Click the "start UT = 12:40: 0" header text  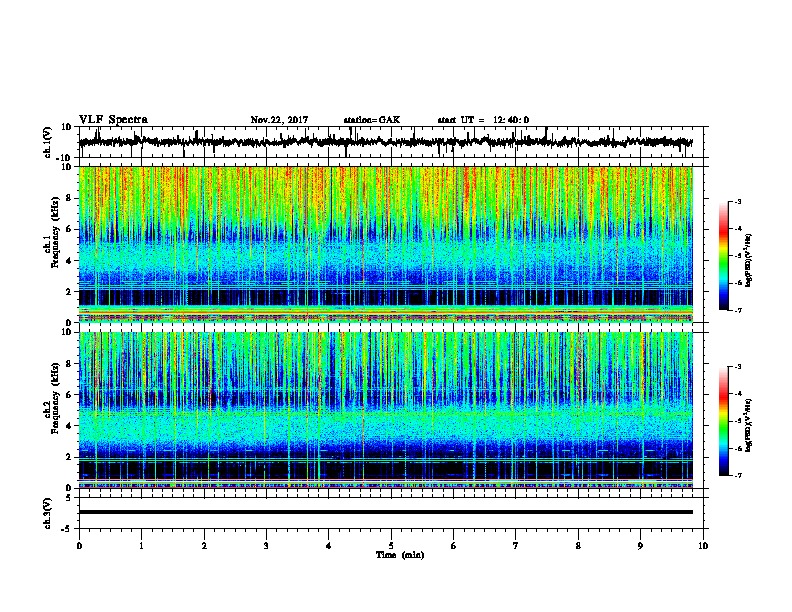483,120
